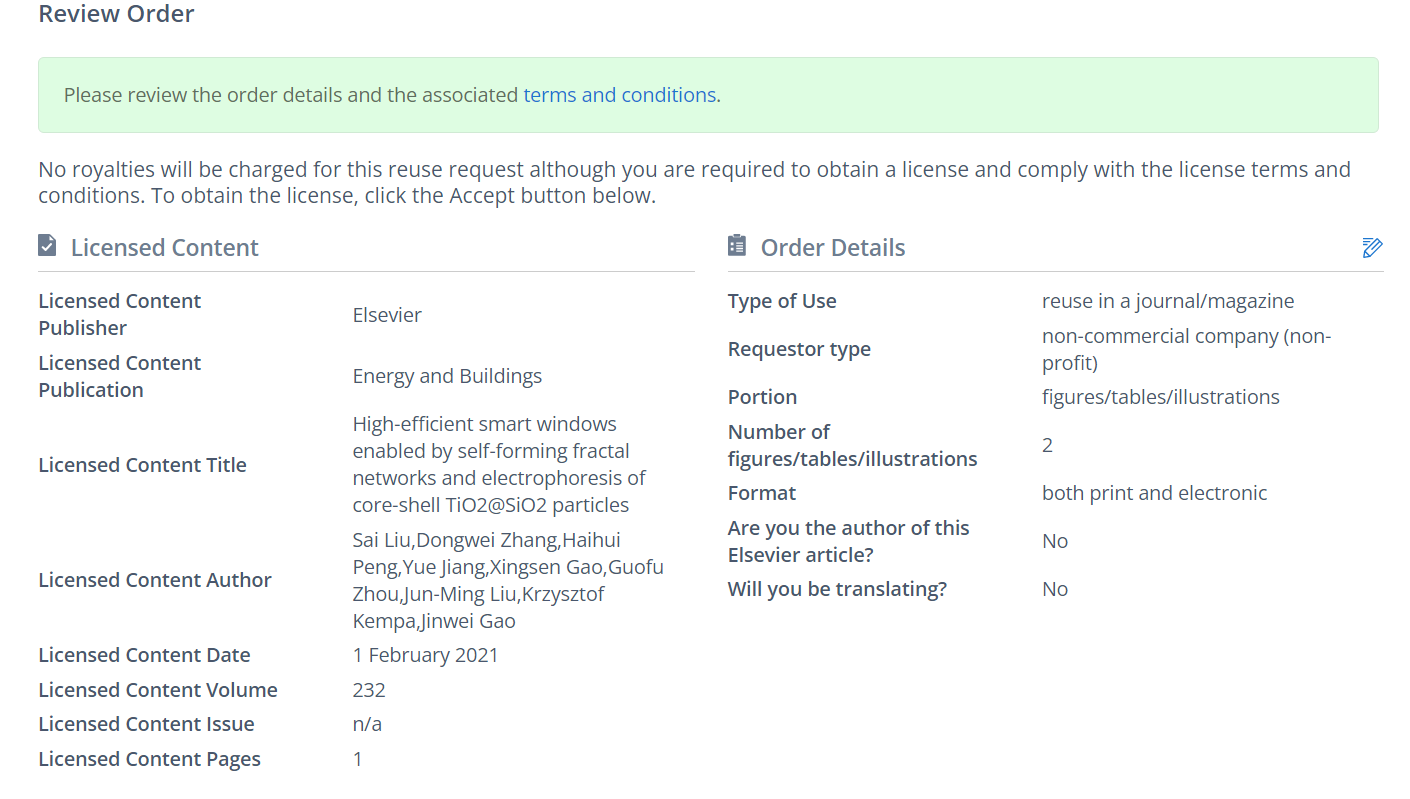Screen dimensions: 1410x799
Task: Click the reuse in a journal/magazine value
Action: click(x=1167, y=301)
